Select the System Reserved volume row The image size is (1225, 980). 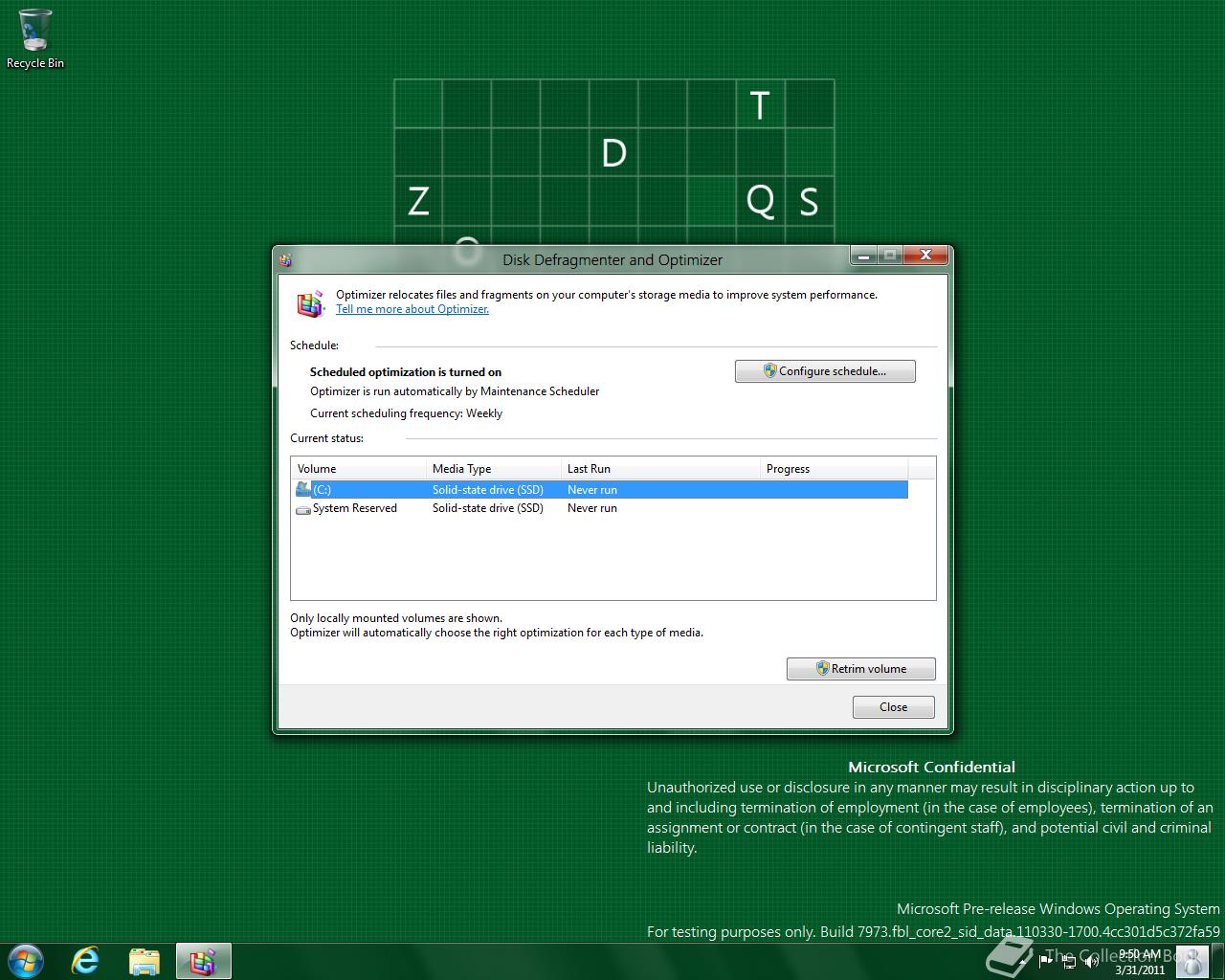601,508
